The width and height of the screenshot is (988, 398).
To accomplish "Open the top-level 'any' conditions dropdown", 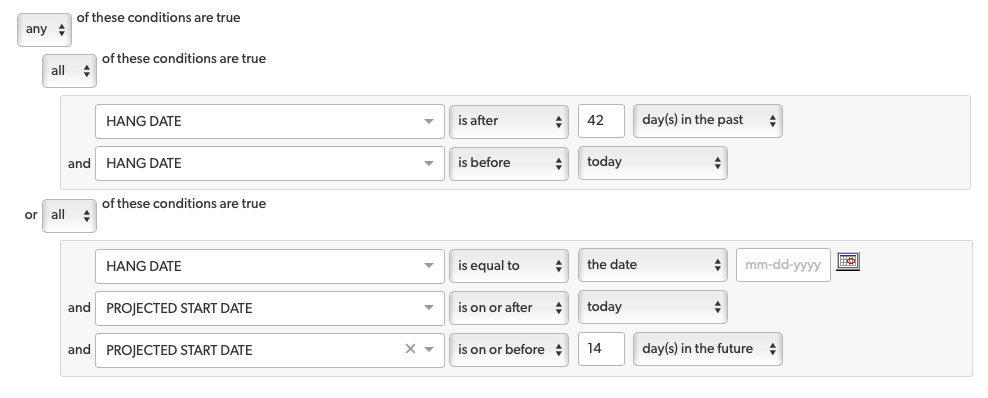I will (44, 30).
